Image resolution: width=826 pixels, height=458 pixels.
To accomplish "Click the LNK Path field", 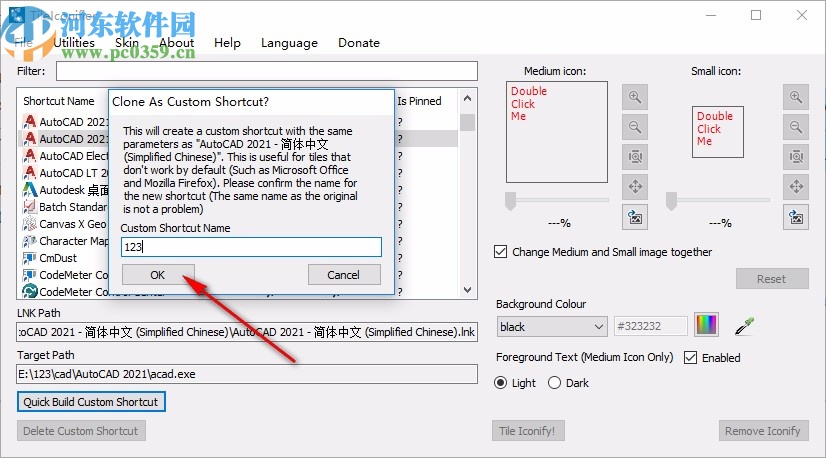I will point(247,332).
